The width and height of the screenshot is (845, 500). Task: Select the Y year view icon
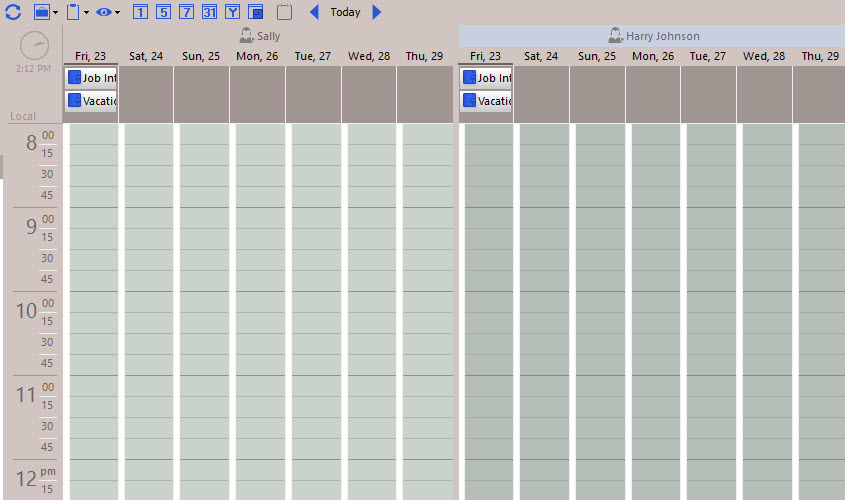pyautogui.click(x=232, y=12)
